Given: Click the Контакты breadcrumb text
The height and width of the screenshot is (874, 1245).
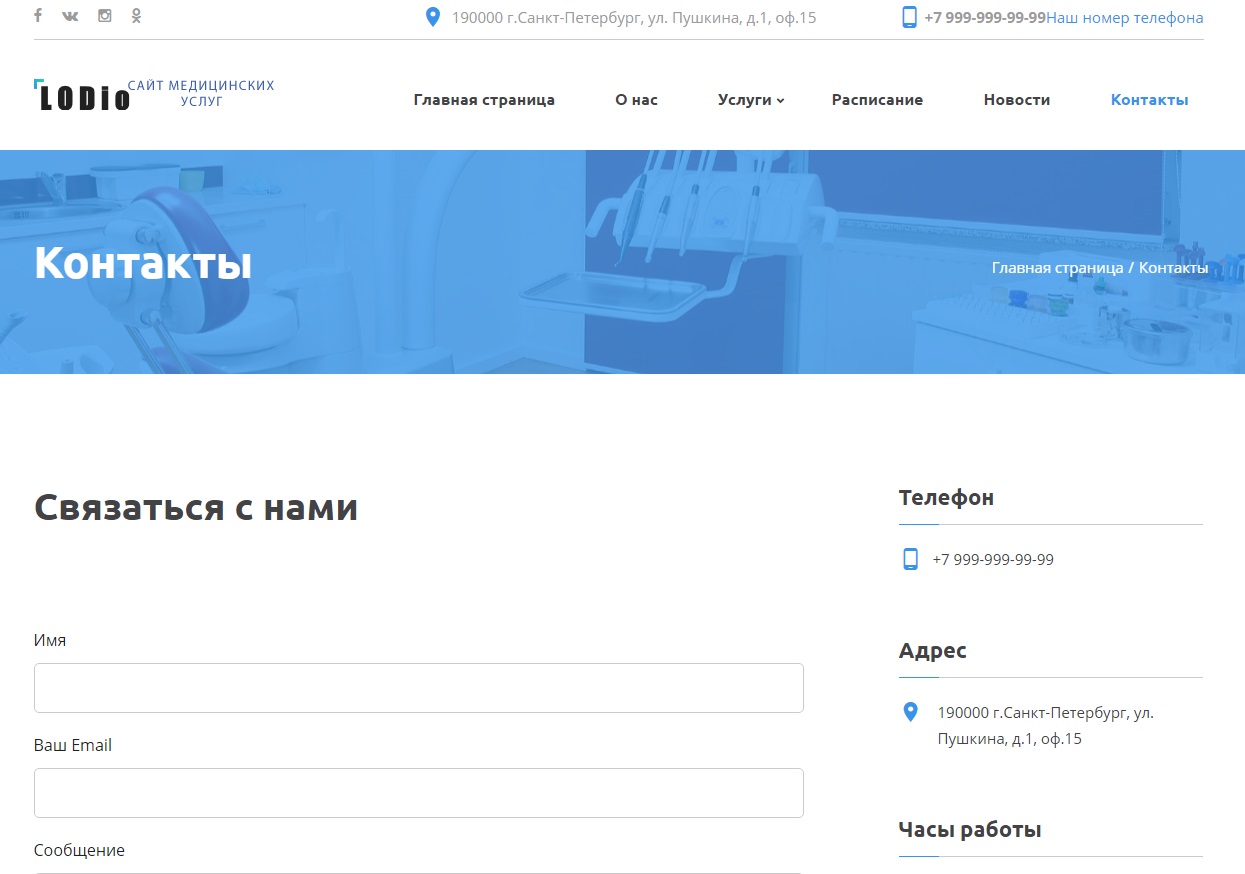Looking at the screenshot, I should coord(1173,268).
